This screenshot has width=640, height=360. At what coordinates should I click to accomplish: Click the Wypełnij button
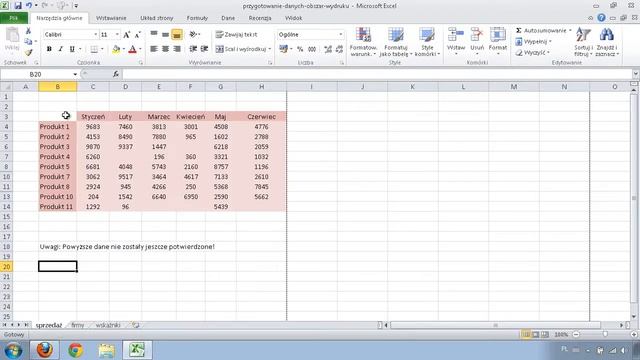[533, 42]
